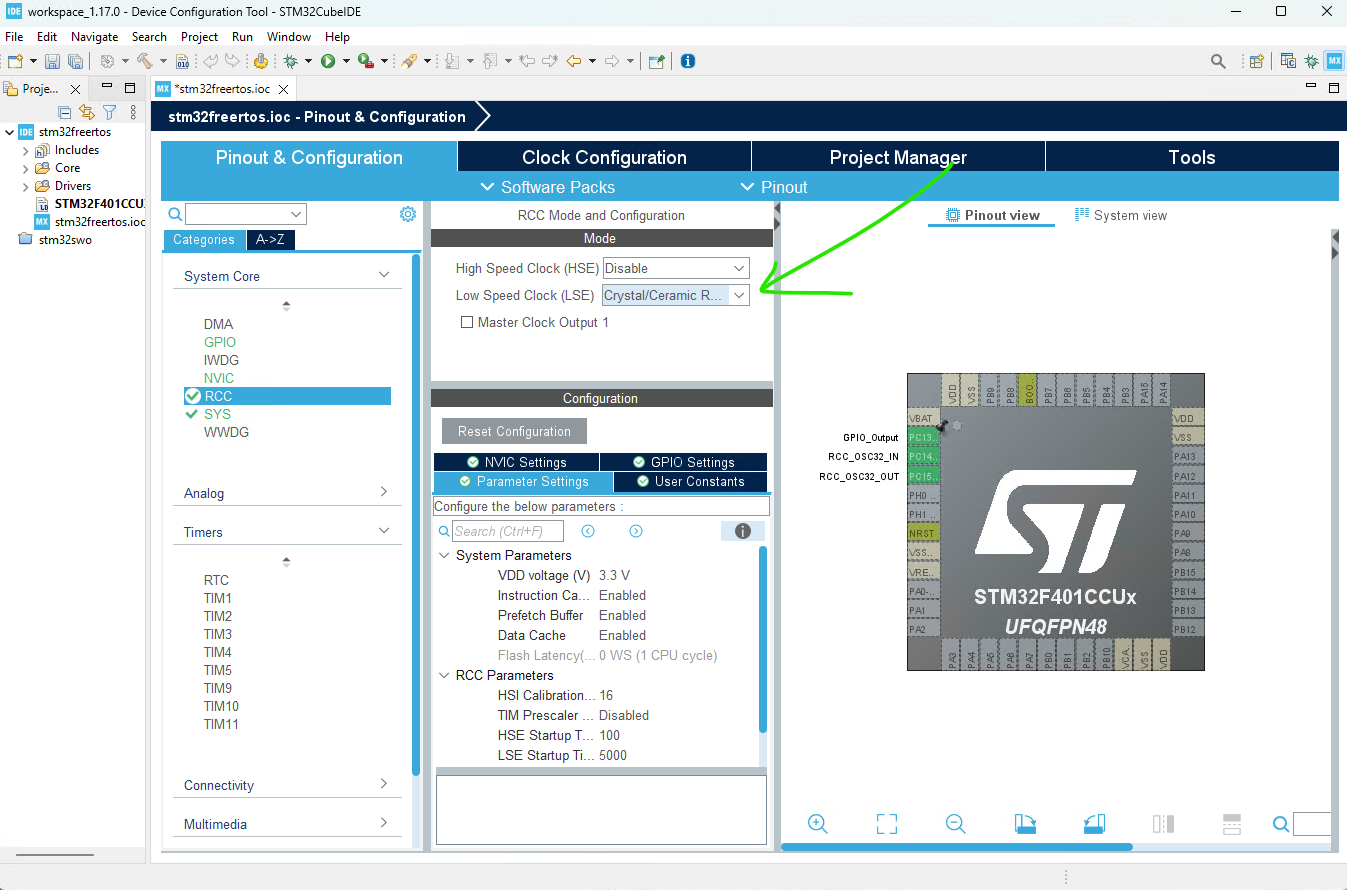This screenshot has width=1347, height=890.
Task: Enable Master Clock Output 1 checkbox
Action: click(466, 322)
